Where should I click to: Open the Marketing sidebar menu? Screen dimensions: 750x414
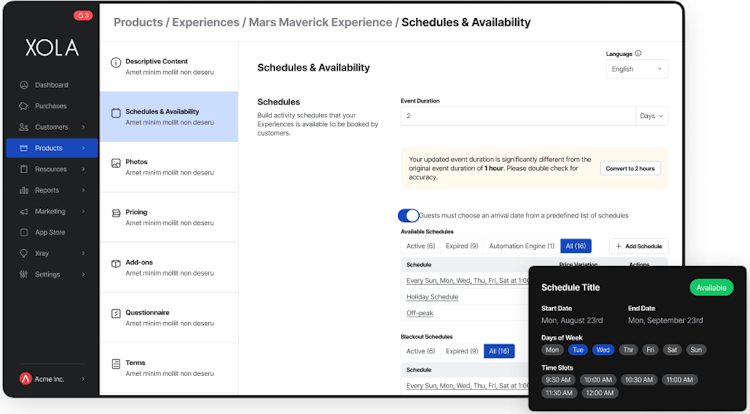50,211
